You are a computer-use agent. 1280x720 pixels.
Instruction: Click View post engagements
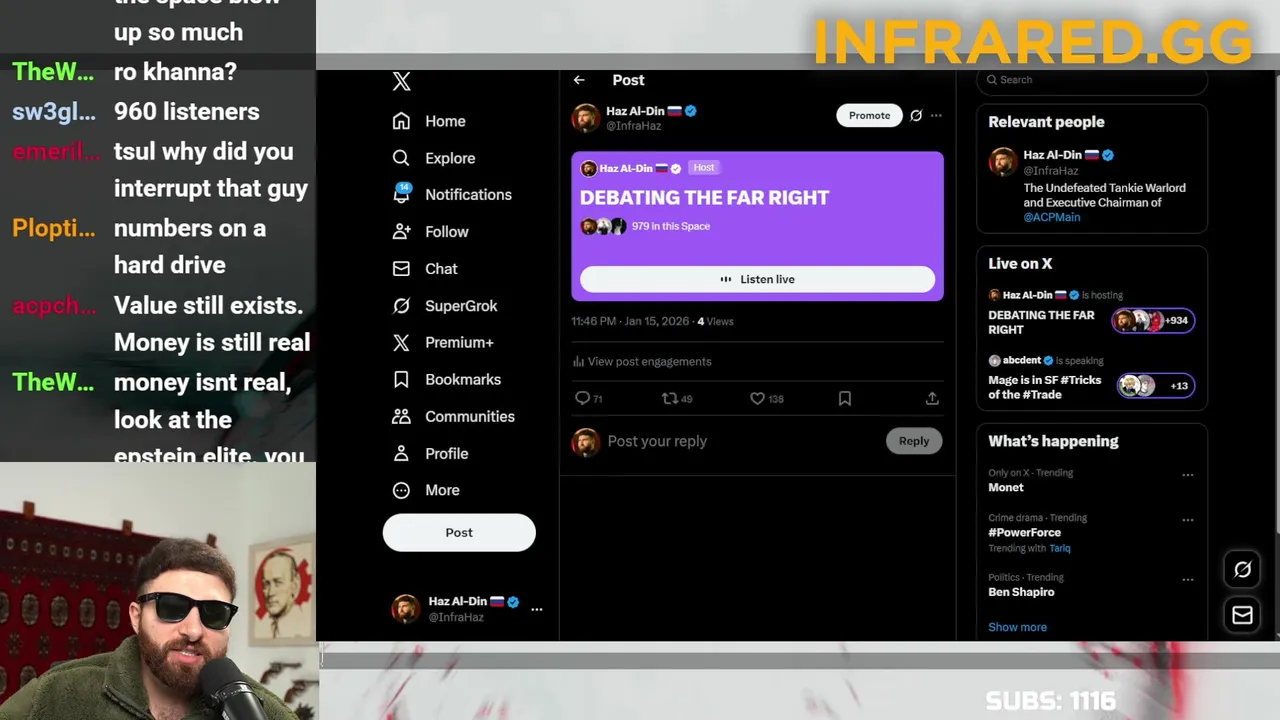coord(642,362)
